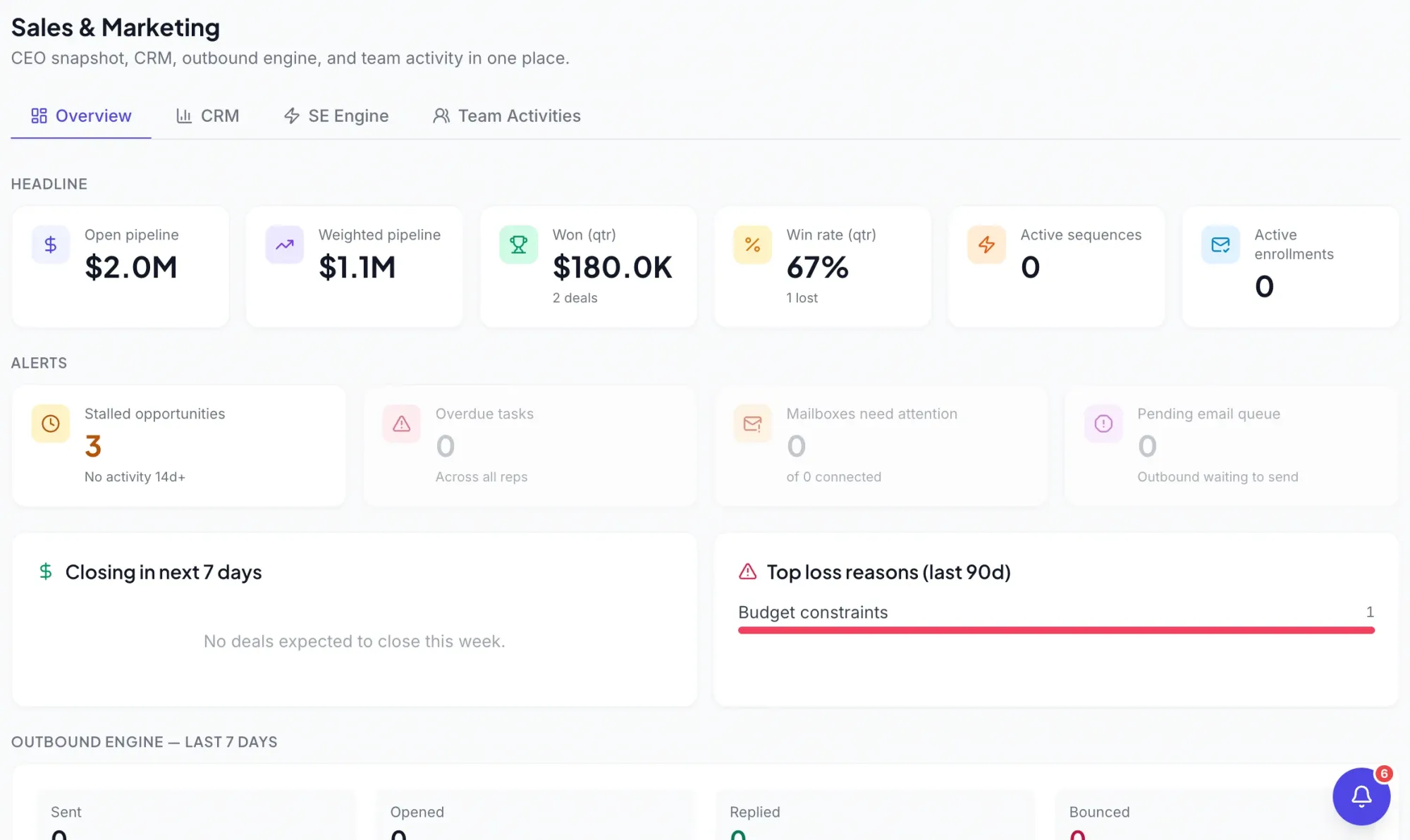This screenshot has width=1410, height=840.
Task: Open the Win rate 67% card
Action: 823,266
